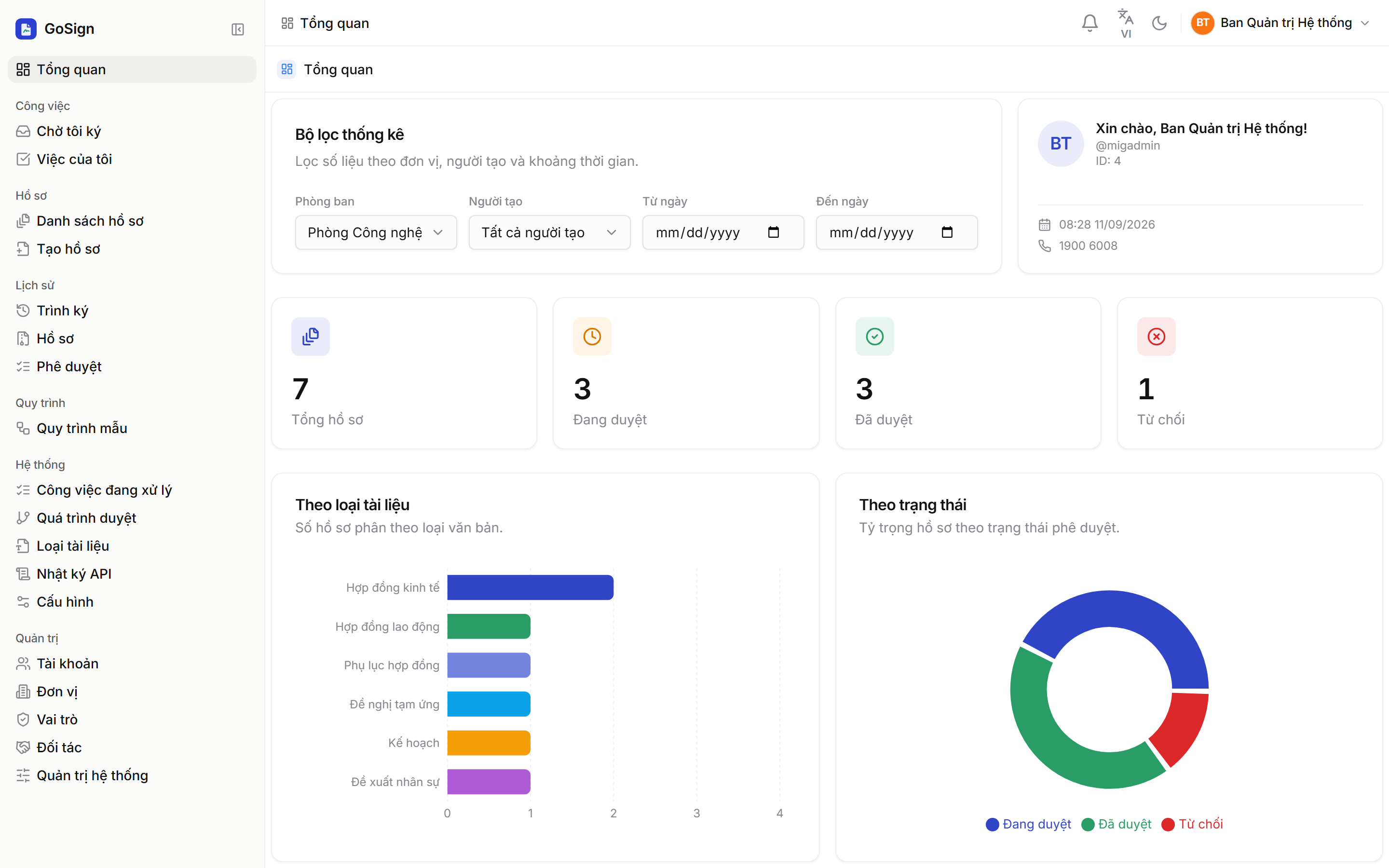Toggle Đang duyệt legend swatch

(992, 825)
